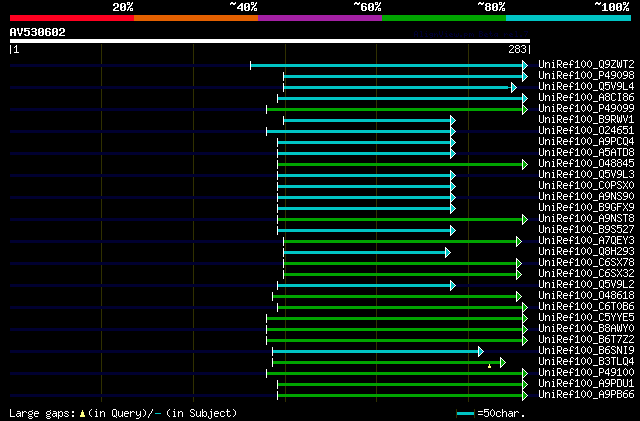Image resolution: width=640 pixels, height=421 pixels.
Task: Open hit UniRef100_A9NS90 label
Action: pyautogui.click(x=586, y=197)
